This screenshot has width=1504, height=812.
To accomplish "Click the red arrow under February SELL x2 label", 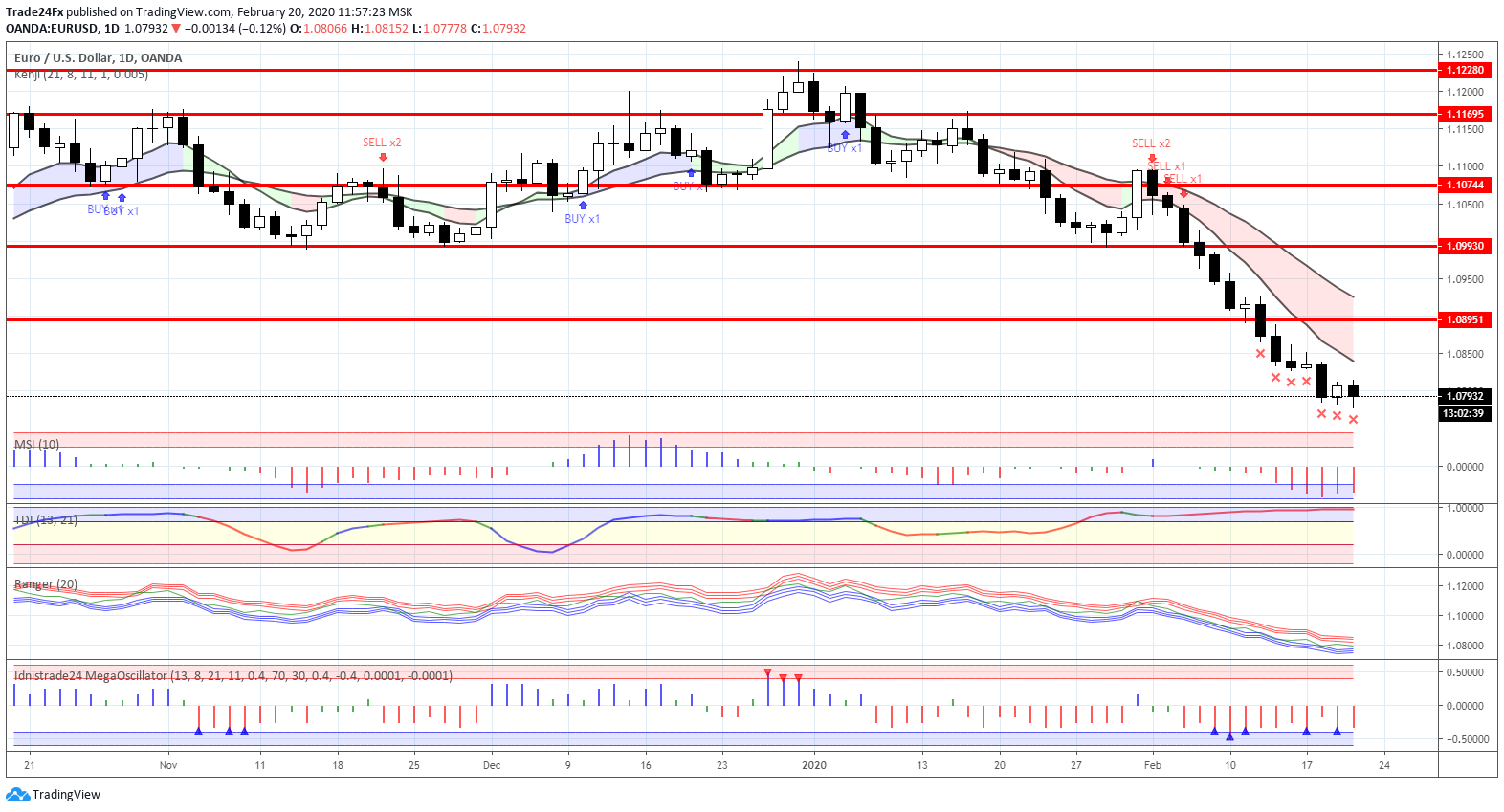I will [x=1152, y=158].
